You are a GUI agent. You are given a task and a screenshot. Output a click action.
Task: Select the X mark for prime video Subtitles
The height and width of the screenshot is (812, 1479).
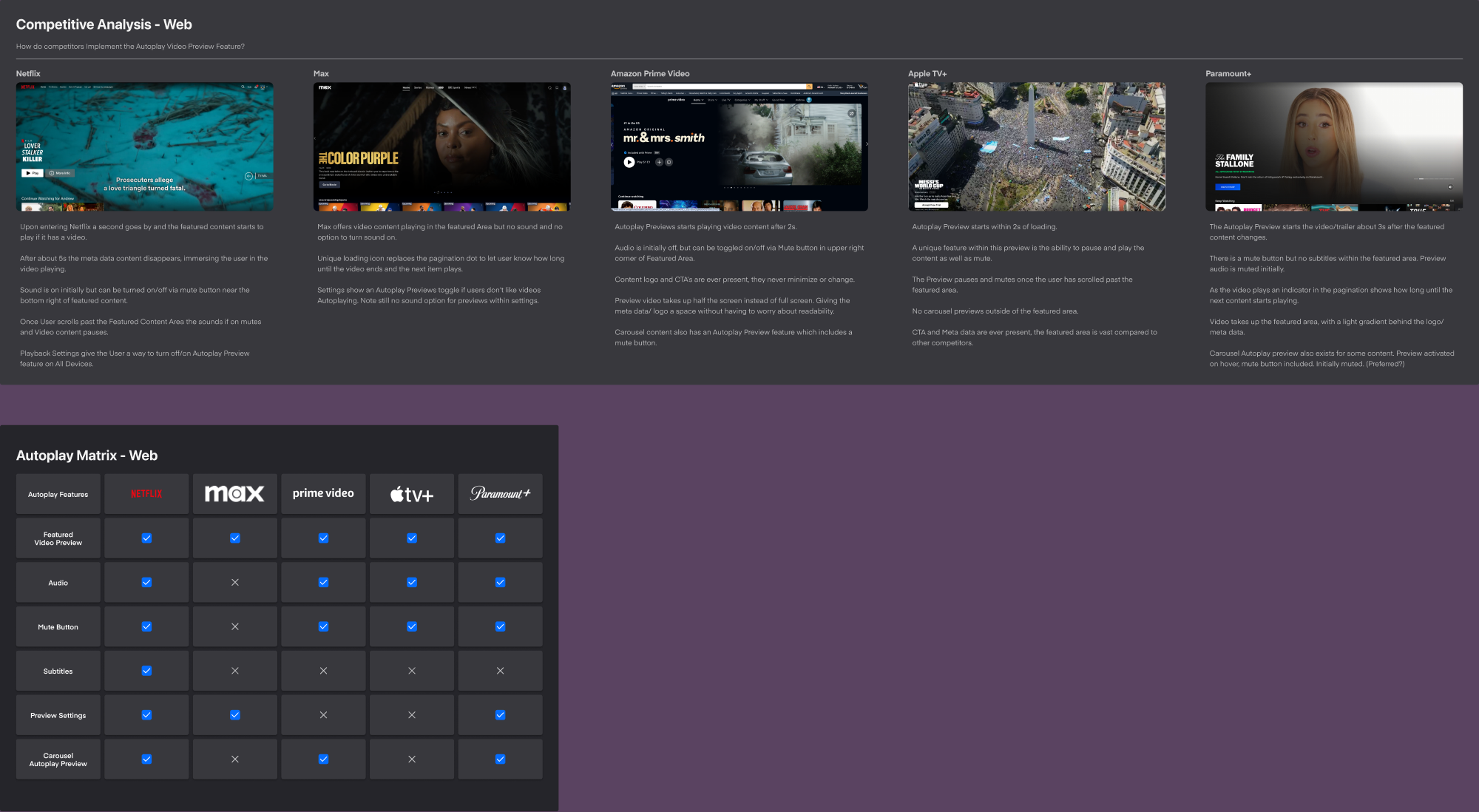(x=323, y=671)
